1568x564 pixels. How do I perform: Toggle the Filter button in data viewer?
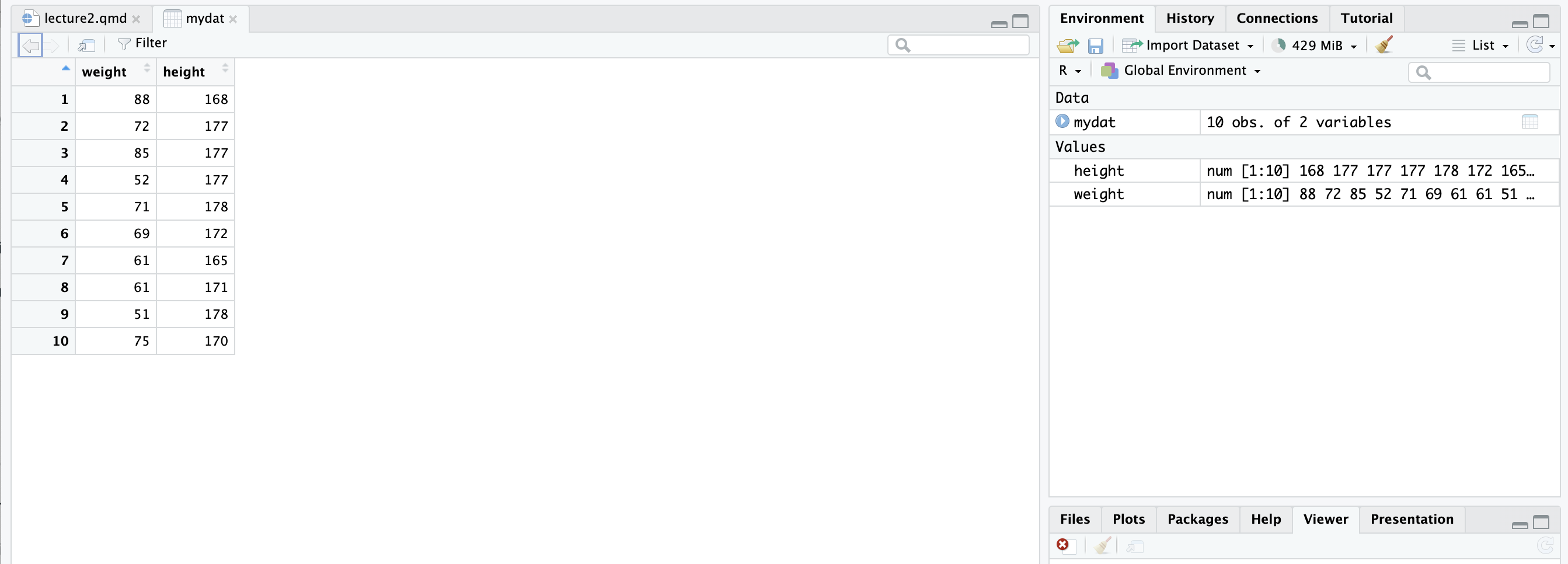[x=142, y=43]
